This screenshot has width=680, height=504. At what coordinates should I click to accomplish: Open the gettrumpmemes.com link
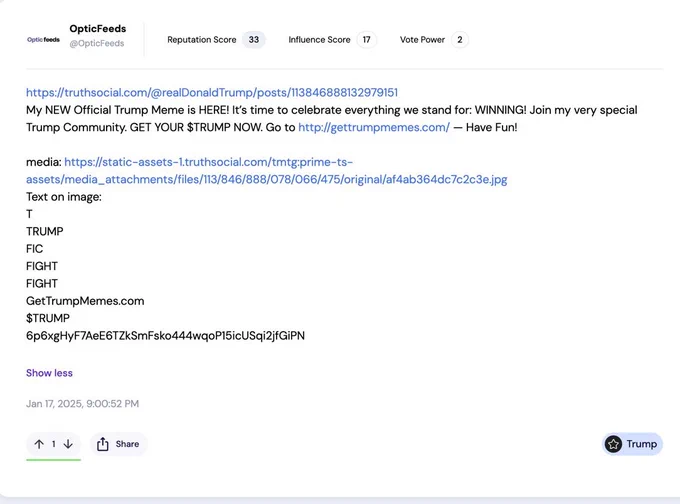374,127
